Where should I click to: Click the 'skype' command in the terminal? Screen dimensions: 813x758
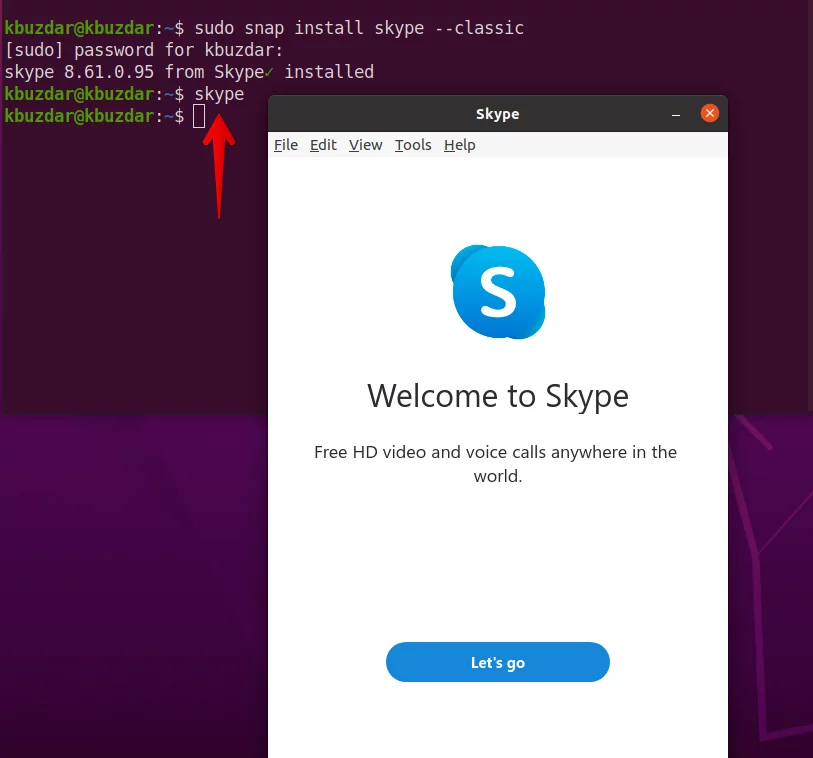coord(219,94)
